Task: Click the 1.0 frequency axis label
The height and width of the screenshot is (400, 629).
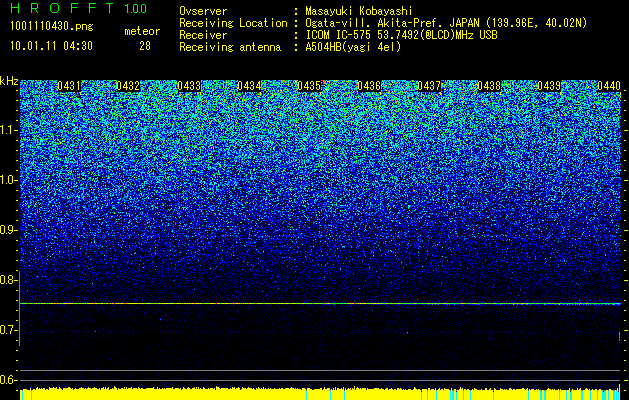Action: point(7,181)
